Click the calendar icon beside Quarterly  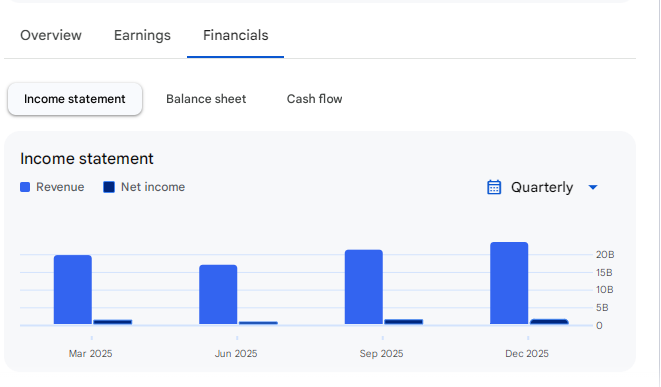tap(494, 187)
